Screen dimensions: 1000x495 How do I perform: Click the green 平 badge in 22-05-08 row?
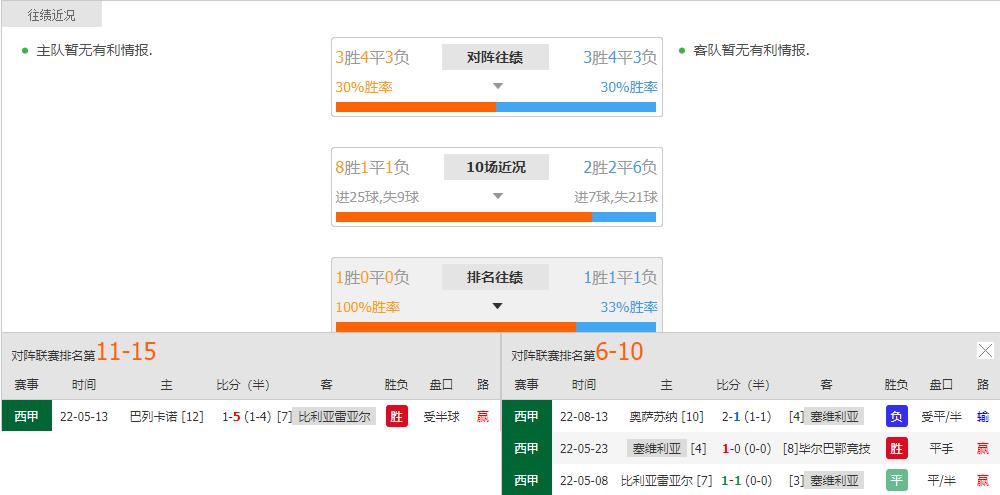pyautogui.click(x=897, y=480)
